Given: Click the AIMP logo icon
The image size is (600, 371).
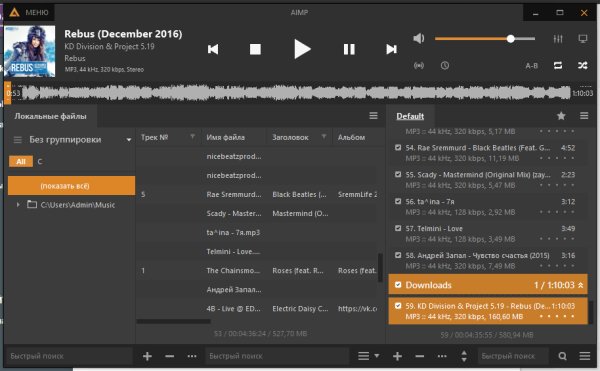Looking at the screenshot, I should (x=14, y=13).
